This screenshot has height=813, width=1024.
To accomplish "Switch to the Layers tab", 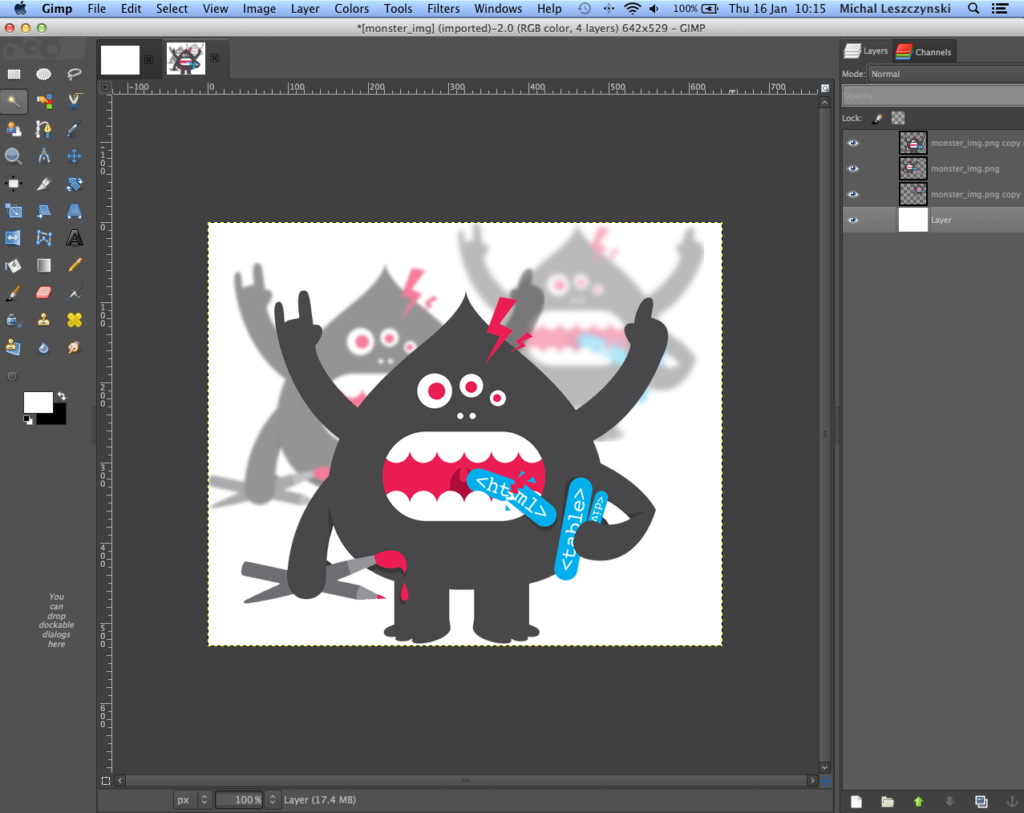I will (867, 51).
